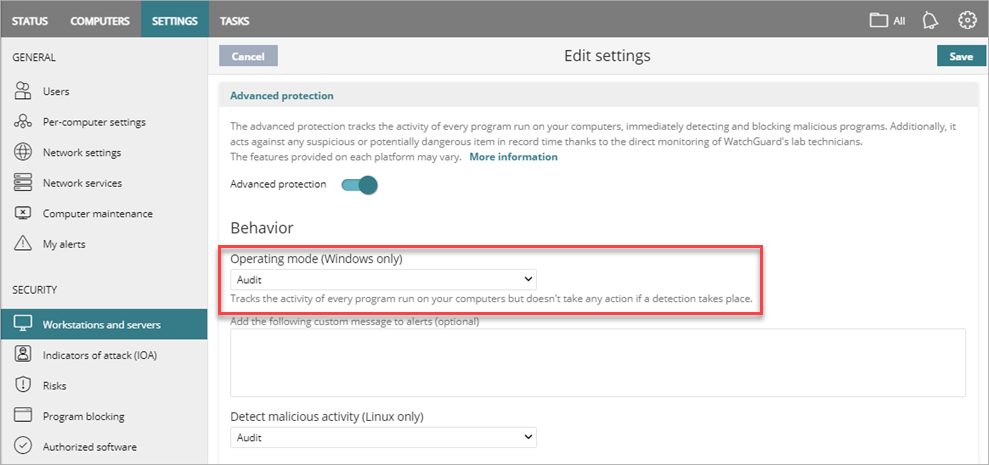Open the All folder filter
This screenshot has height=465, width=989.
[887, 20]
